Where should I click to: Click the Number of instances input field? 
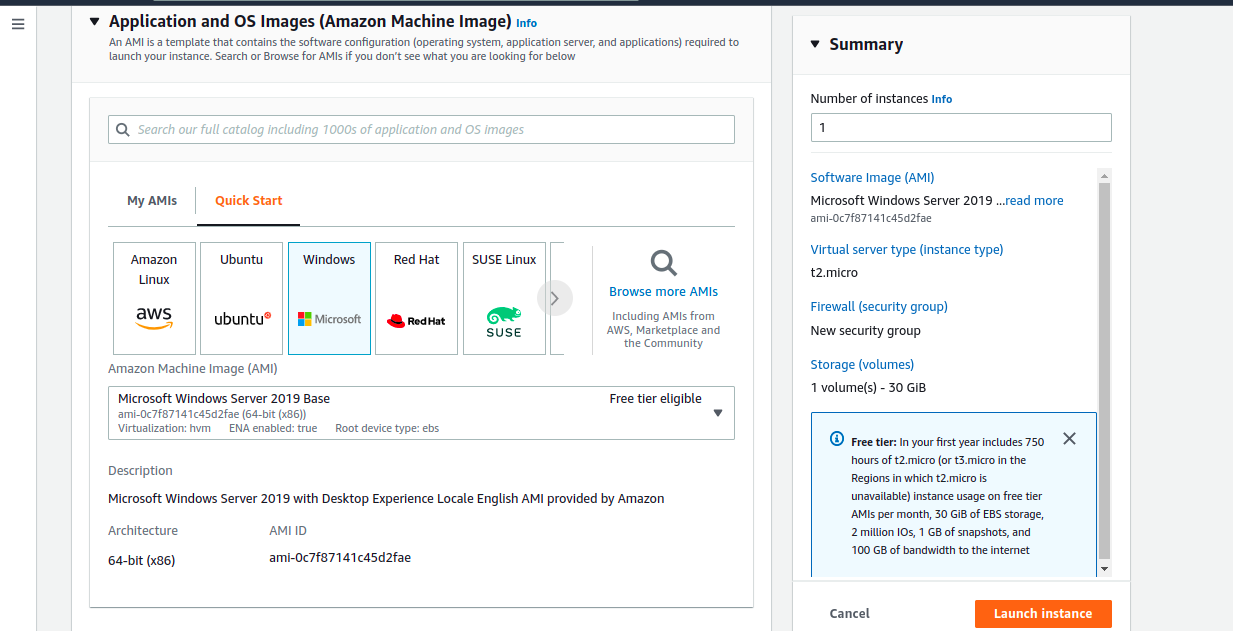pos(961,128)
